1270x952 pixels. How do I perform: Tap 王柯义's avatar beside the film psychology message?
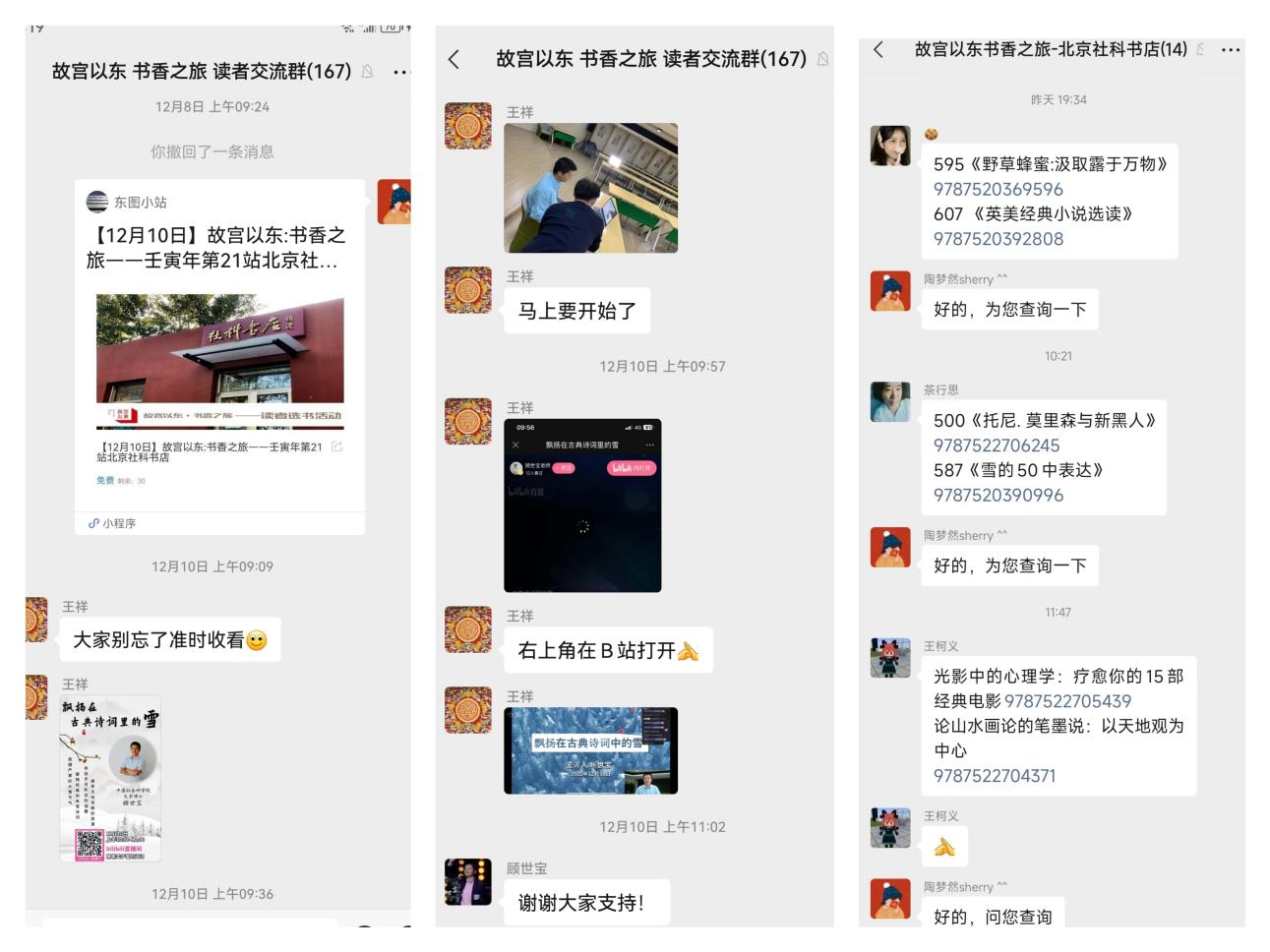pos(890,658)
